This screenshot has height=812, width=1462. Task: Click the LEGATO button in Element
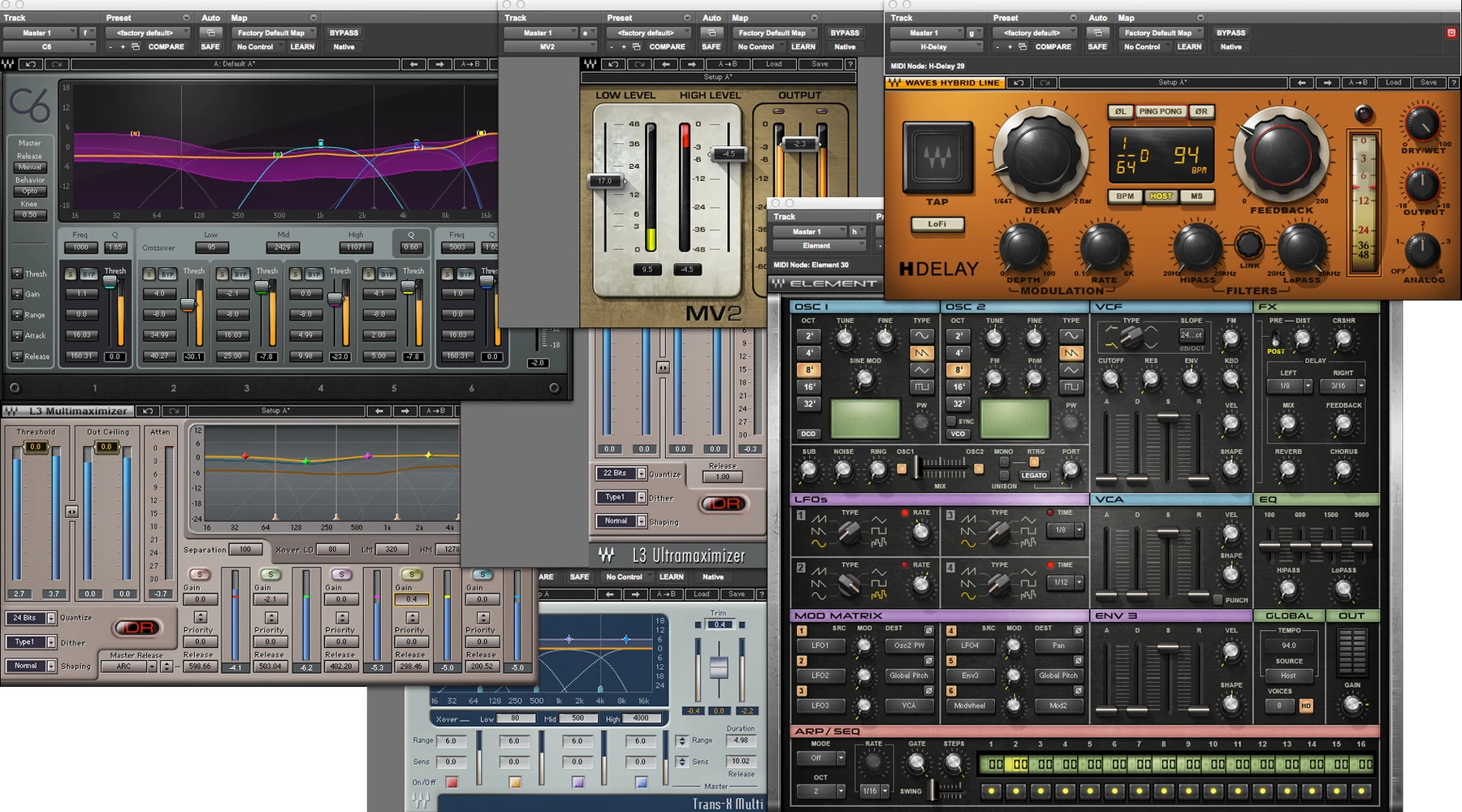(x=1034, y=475)
